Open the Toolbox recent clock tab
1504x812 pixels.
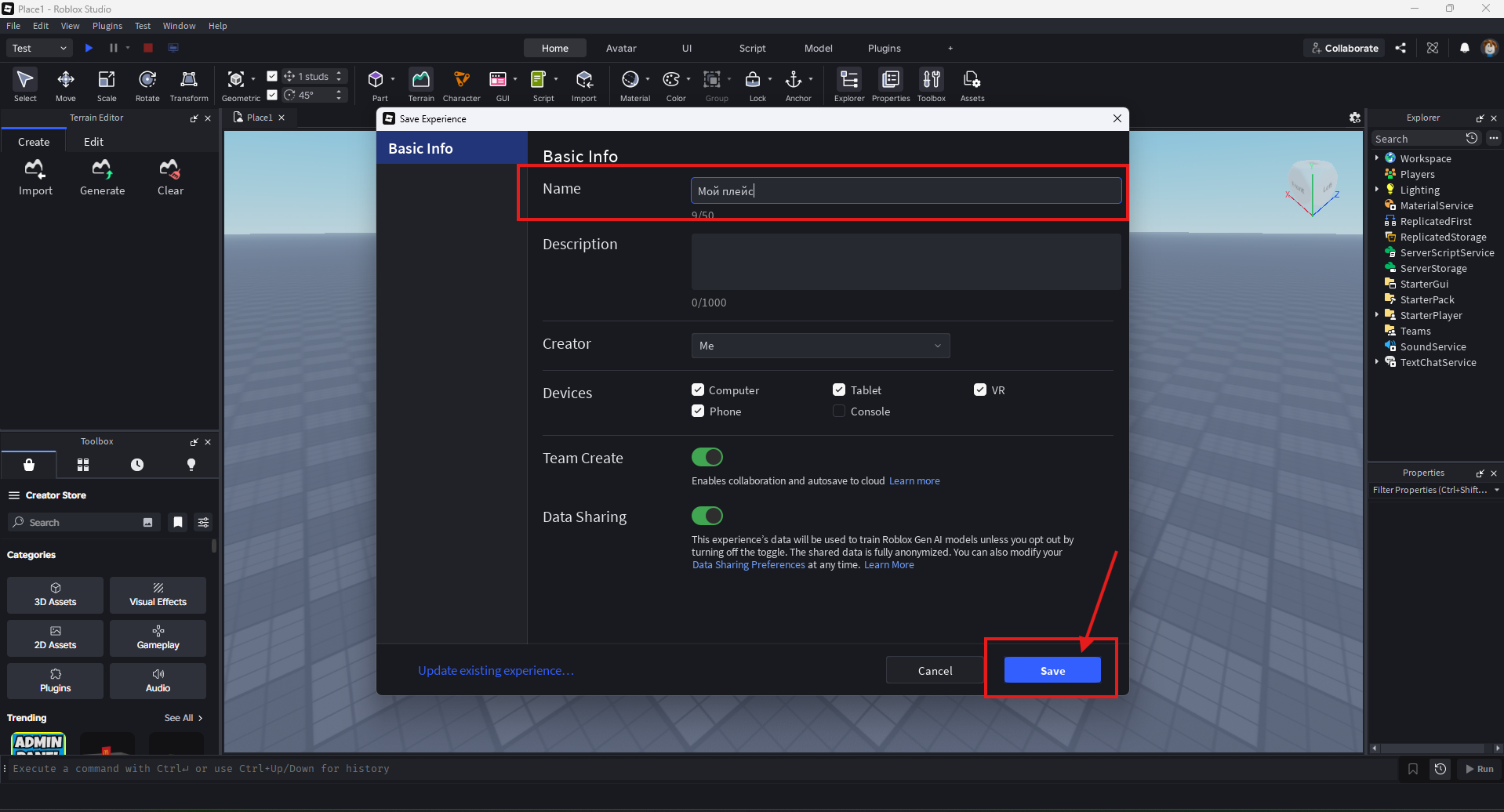click(x=137, y=465)
